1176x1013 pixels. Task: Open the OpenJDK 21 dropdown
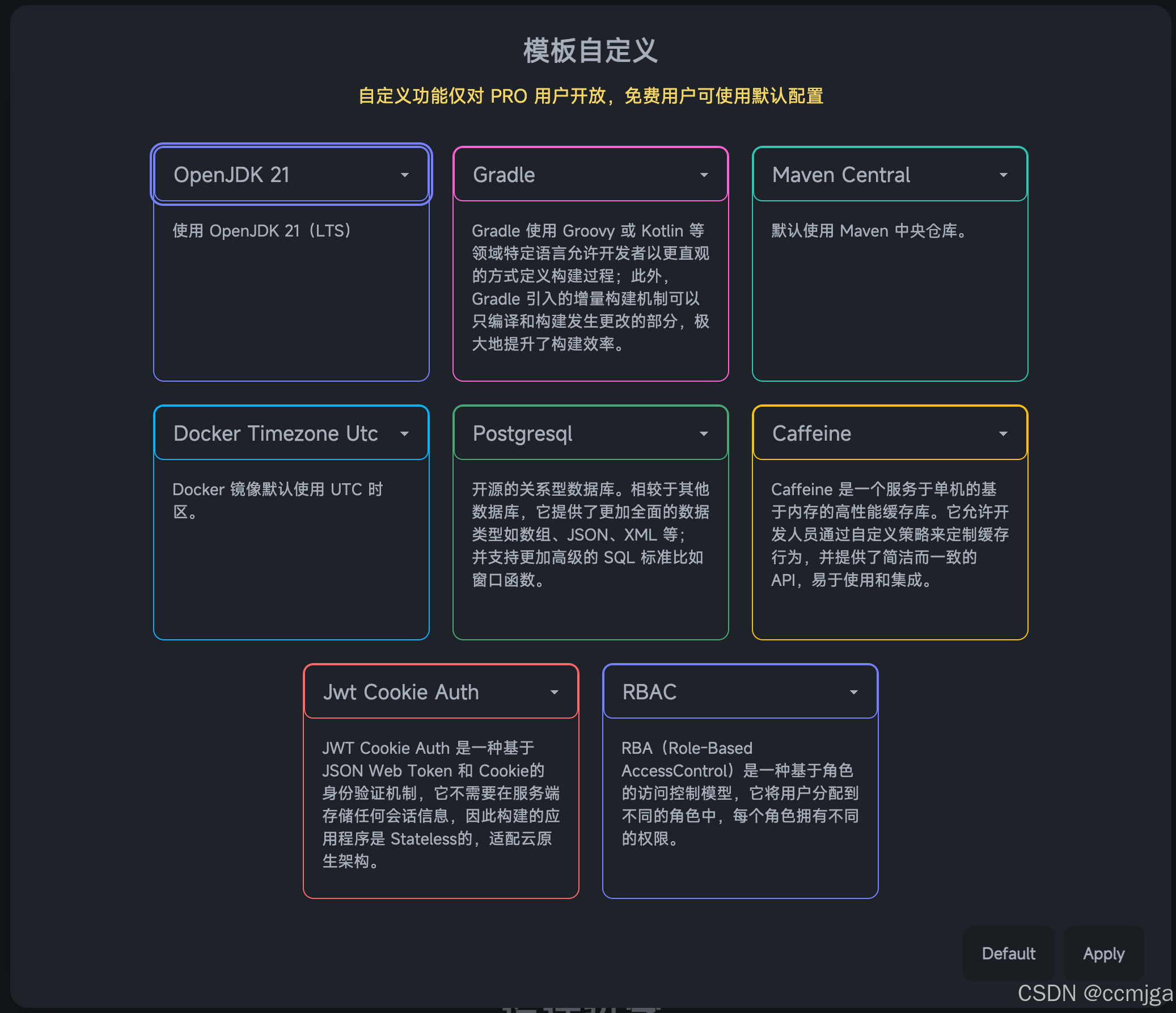pos(291,174)
